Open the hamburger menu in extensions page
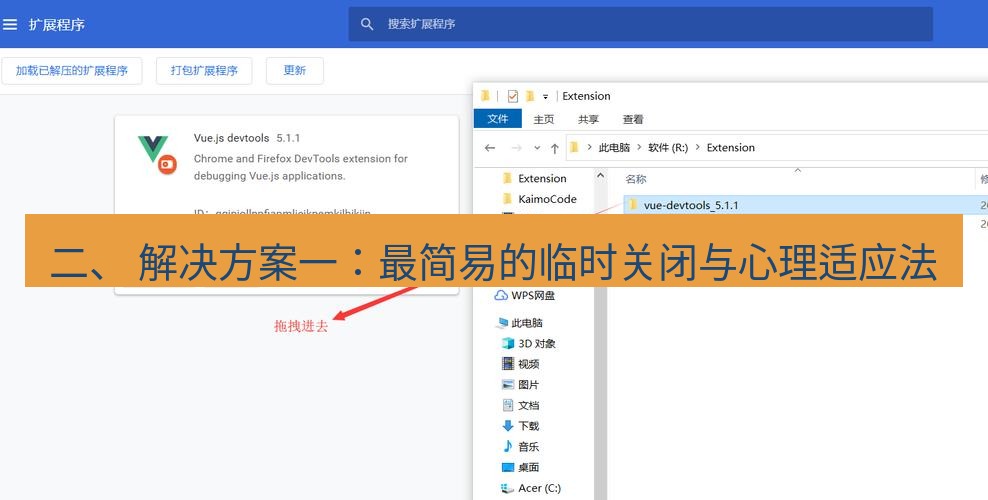Viewport: 988px width, 500px height. (x=9, y=25)
